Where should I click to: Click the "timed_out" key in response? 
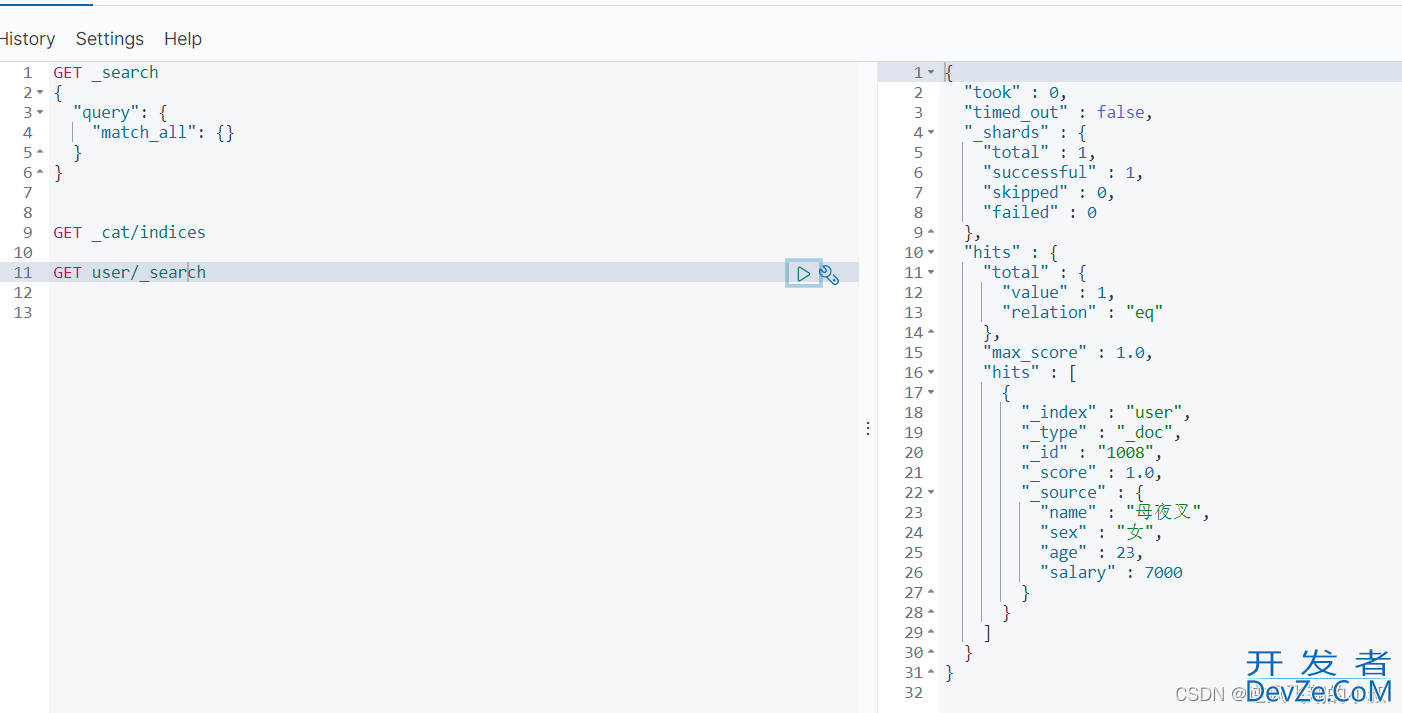[1016, 112]
